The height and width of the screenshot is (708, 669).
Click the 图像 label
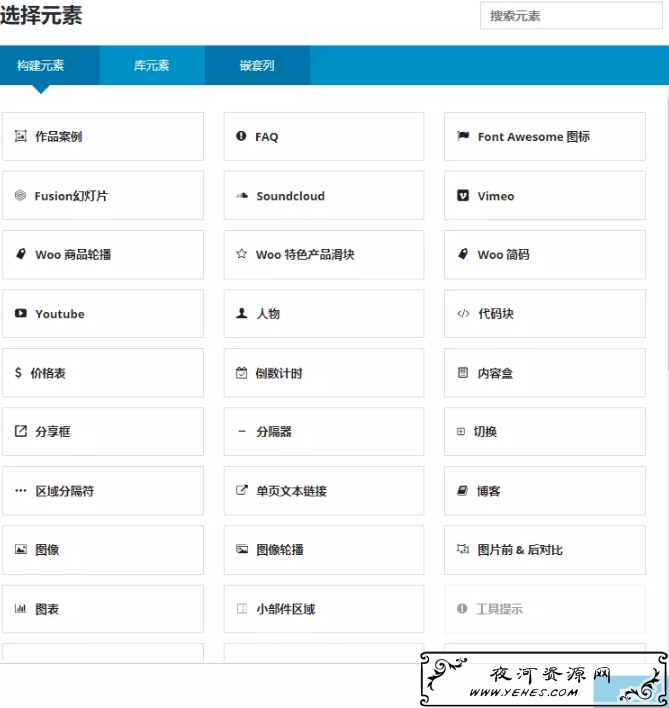(x=47, y=550)
